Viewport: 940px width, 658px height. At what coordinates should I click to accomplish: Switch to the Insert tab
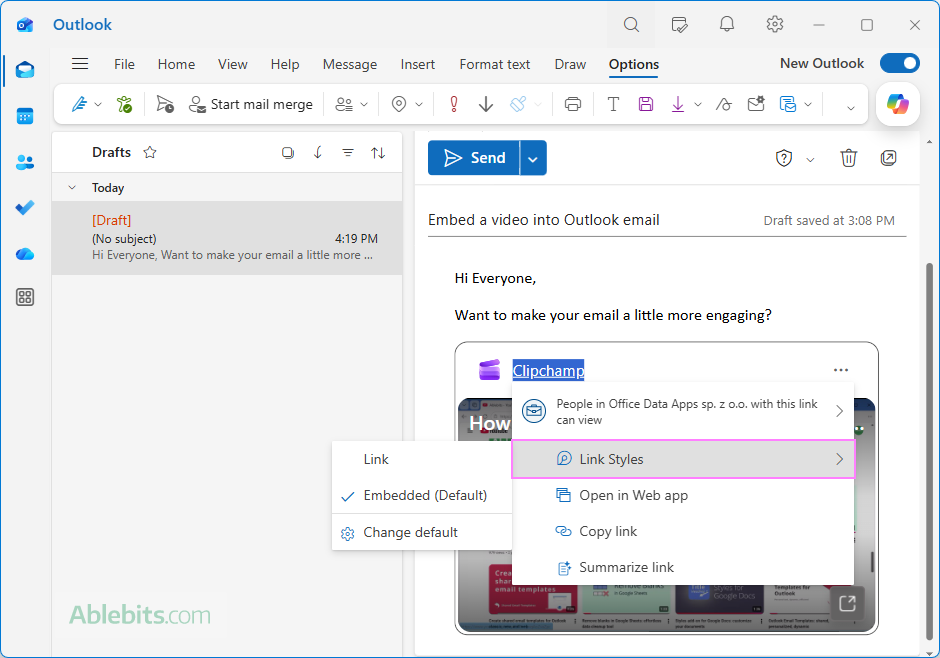click(418, 64)
